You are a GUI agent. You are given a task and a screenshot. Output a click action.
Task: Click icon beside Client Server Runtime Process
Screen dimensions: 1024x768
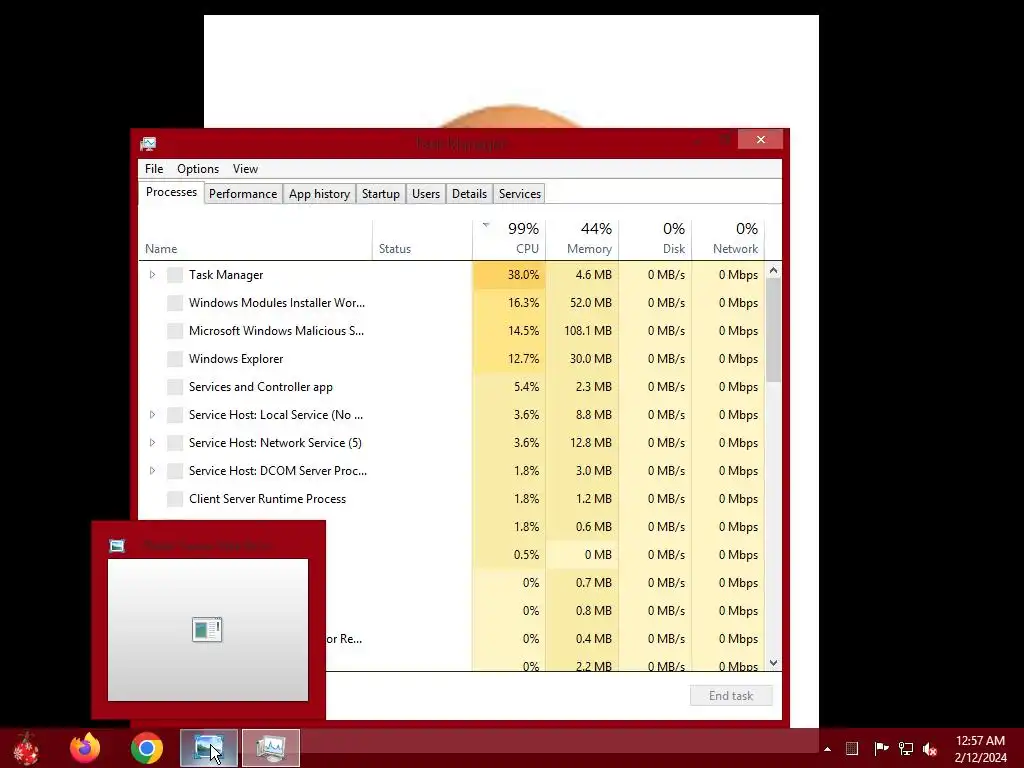[x=174, y=500]
